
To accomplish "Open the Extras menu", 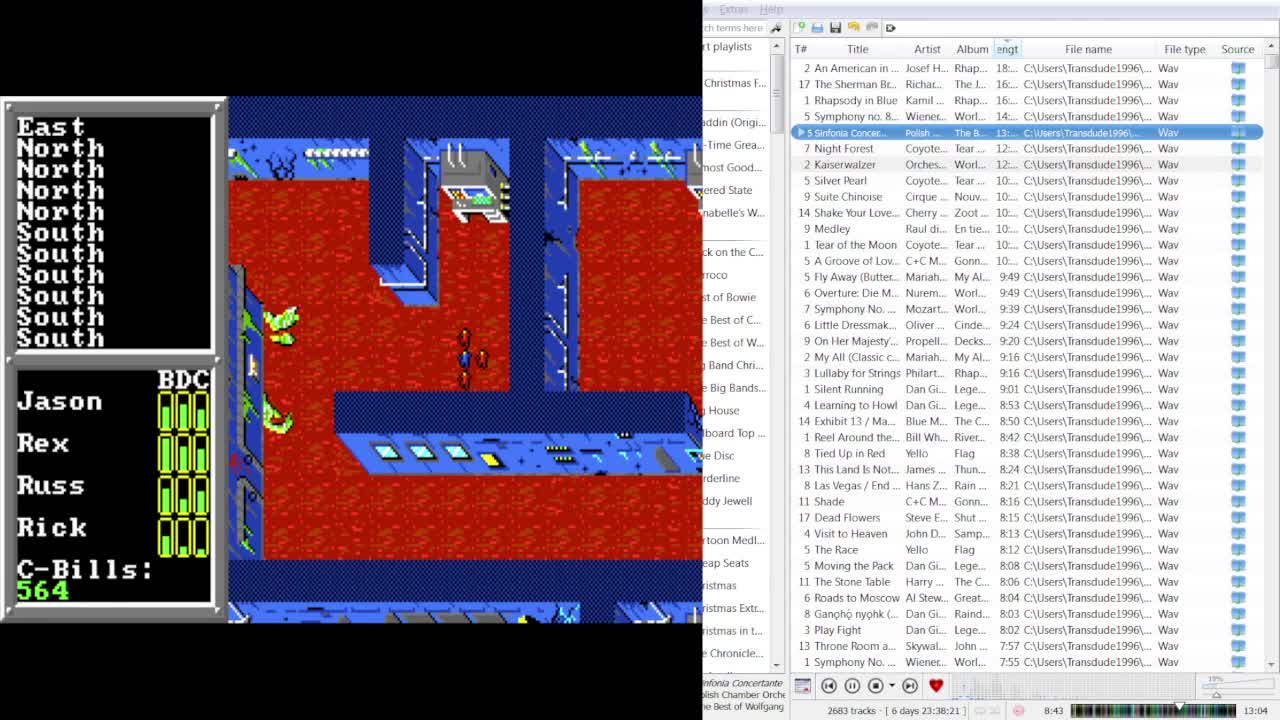I will pyautogui.click(x=733, y=9).
